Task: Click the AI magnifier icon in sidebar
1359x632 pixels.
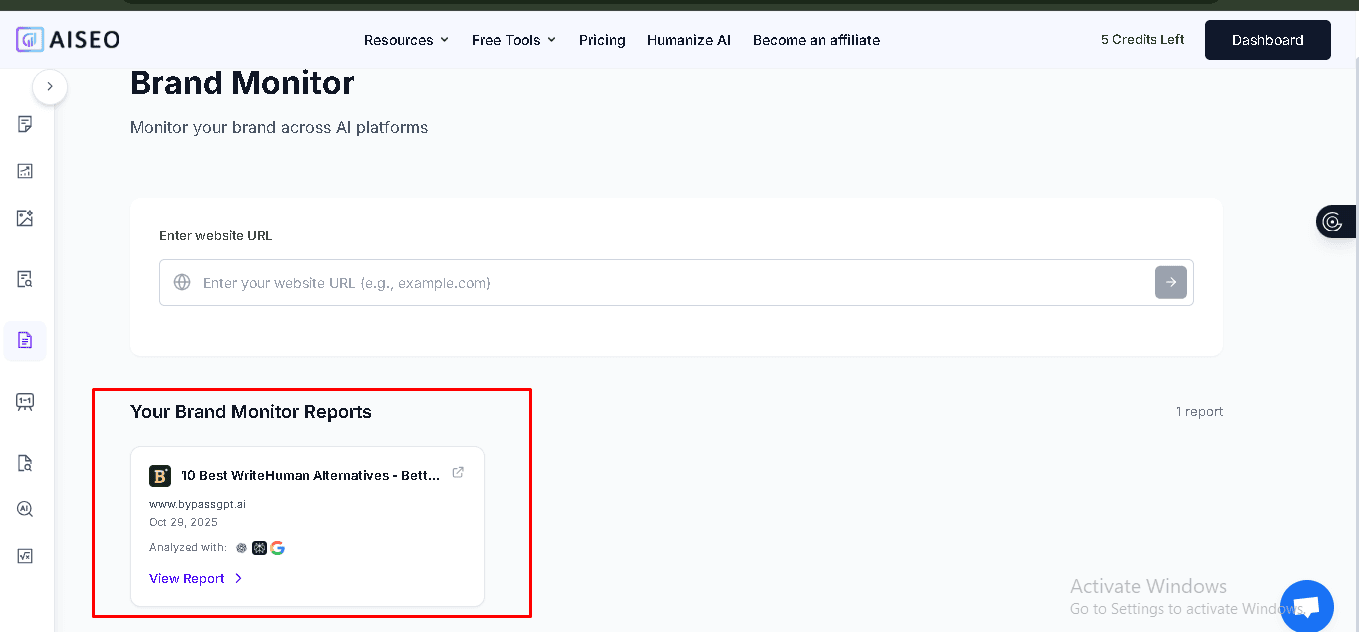Action: pyautogui.click(x=25, y=509)
